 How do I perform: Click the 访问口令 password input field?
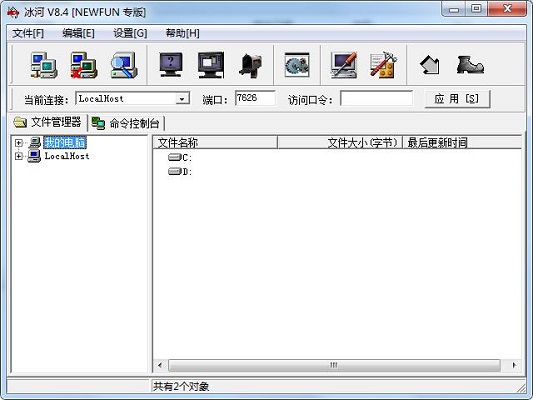click(376, 99)
